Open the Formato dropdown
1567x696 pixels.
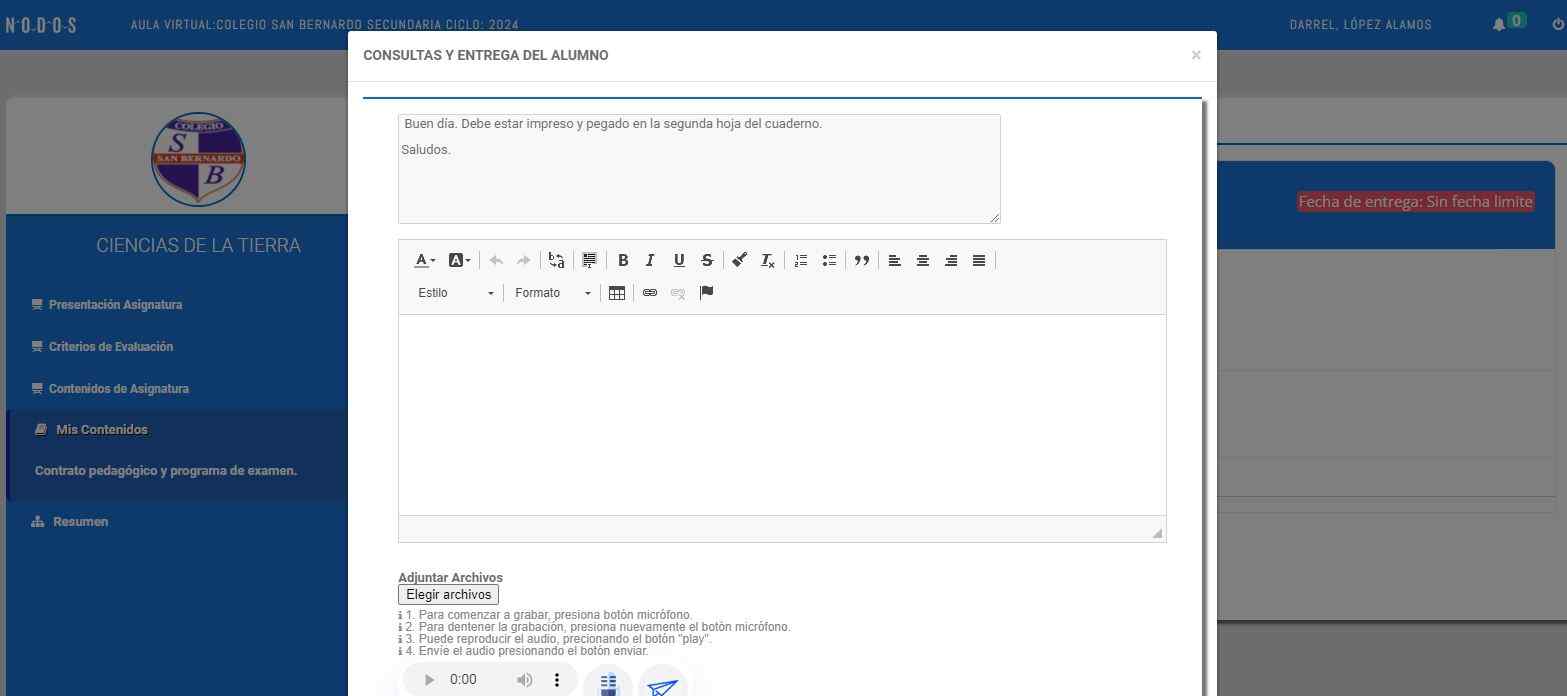(x=552, y=293)
